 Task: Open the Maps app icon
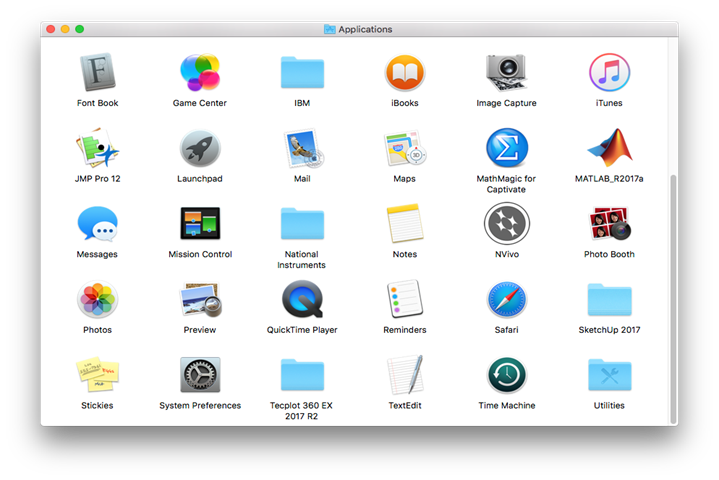click(405, 148)
